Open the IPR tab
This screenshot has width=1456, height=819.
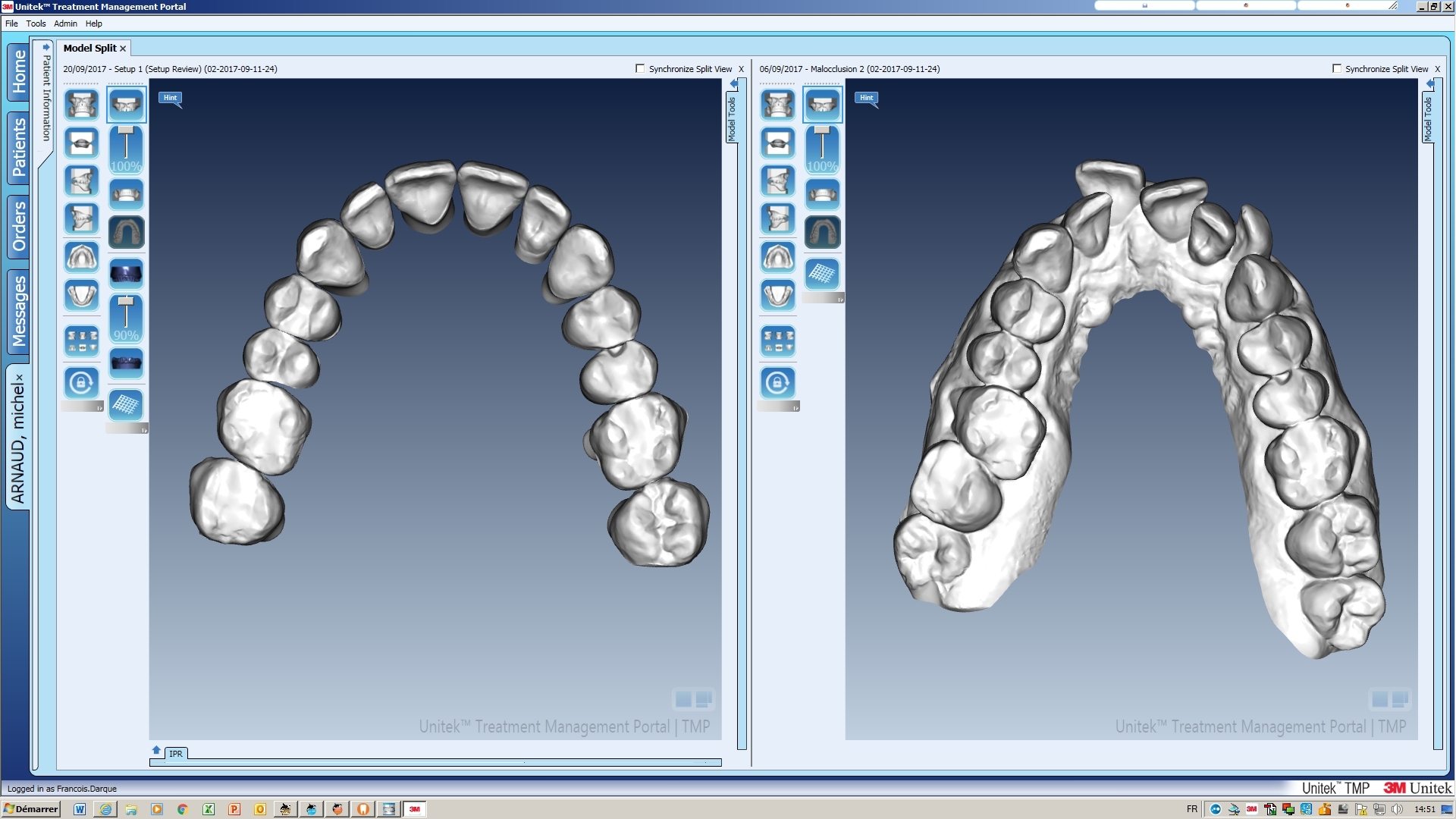(x=176, y=754)
